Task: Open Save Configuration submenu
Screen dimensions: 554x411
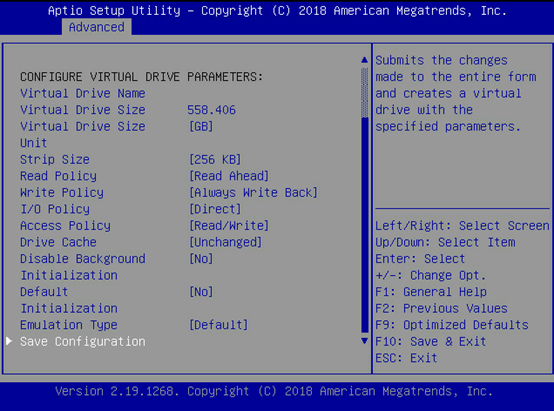Action: 83,342
